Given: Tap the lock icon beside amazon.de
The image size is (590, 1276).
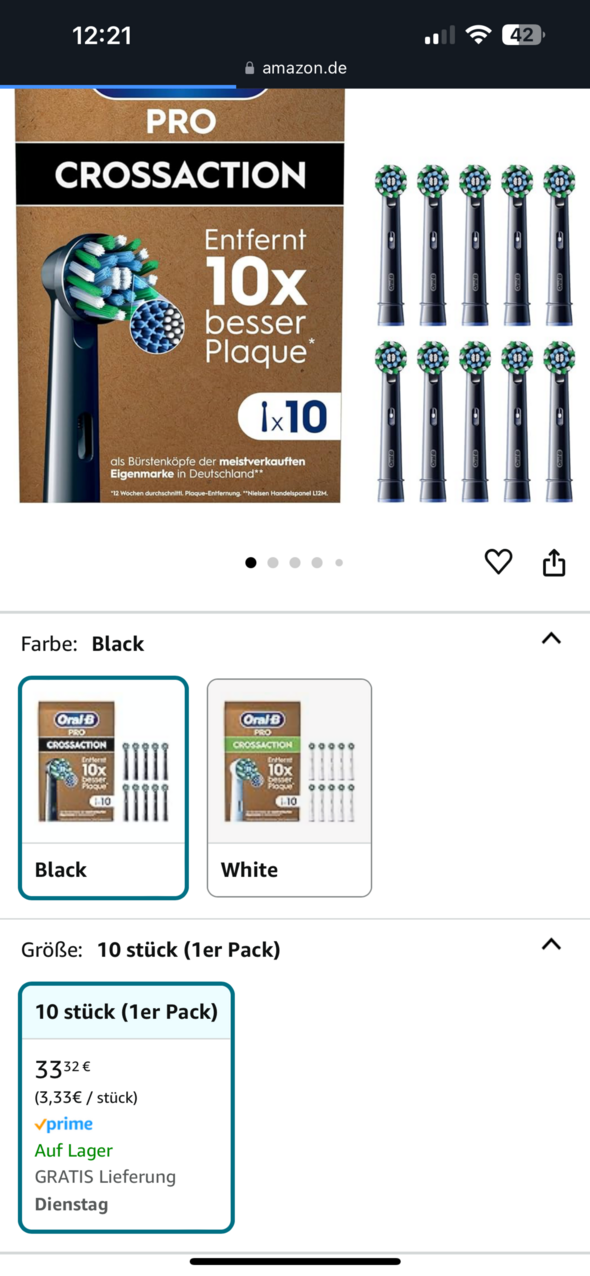Looking at the screenshot, I should pos(249,69).
